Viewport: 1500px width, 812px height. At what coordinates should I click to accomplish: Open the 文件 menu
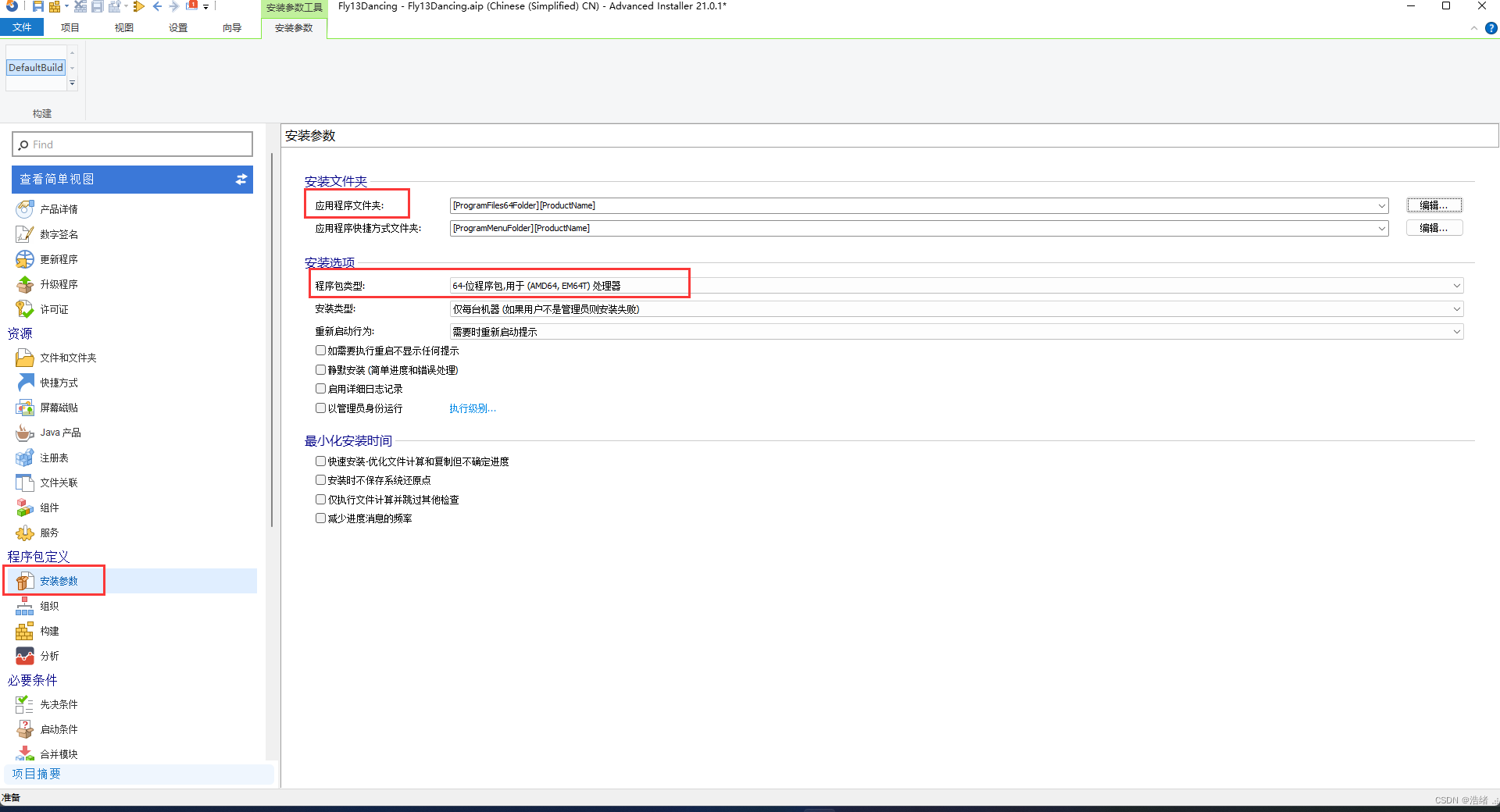pyautogui.click(x=22, y=27)
